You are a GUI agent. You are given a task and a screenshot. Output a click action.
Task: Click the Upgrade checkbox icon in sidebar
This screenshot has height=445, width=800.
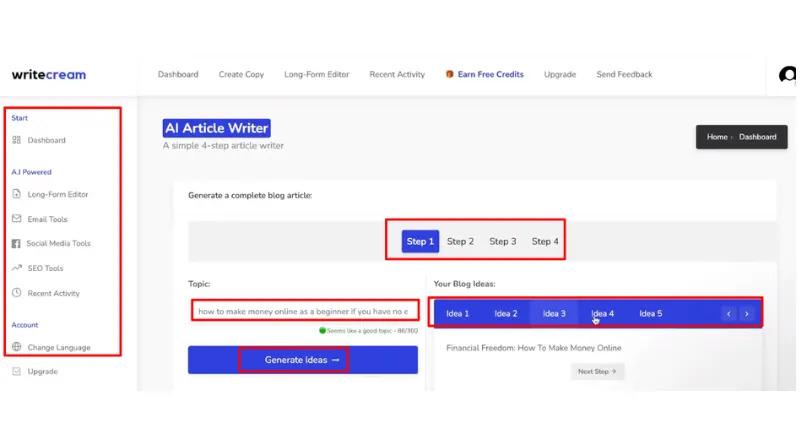point(17,371)
